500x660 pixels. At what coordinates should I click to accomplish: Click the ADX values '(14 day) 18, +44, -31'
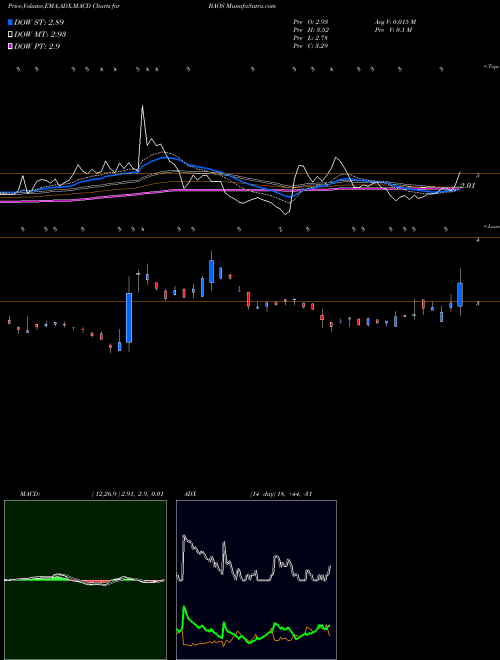pyautogui.click(x=280, y=494)
